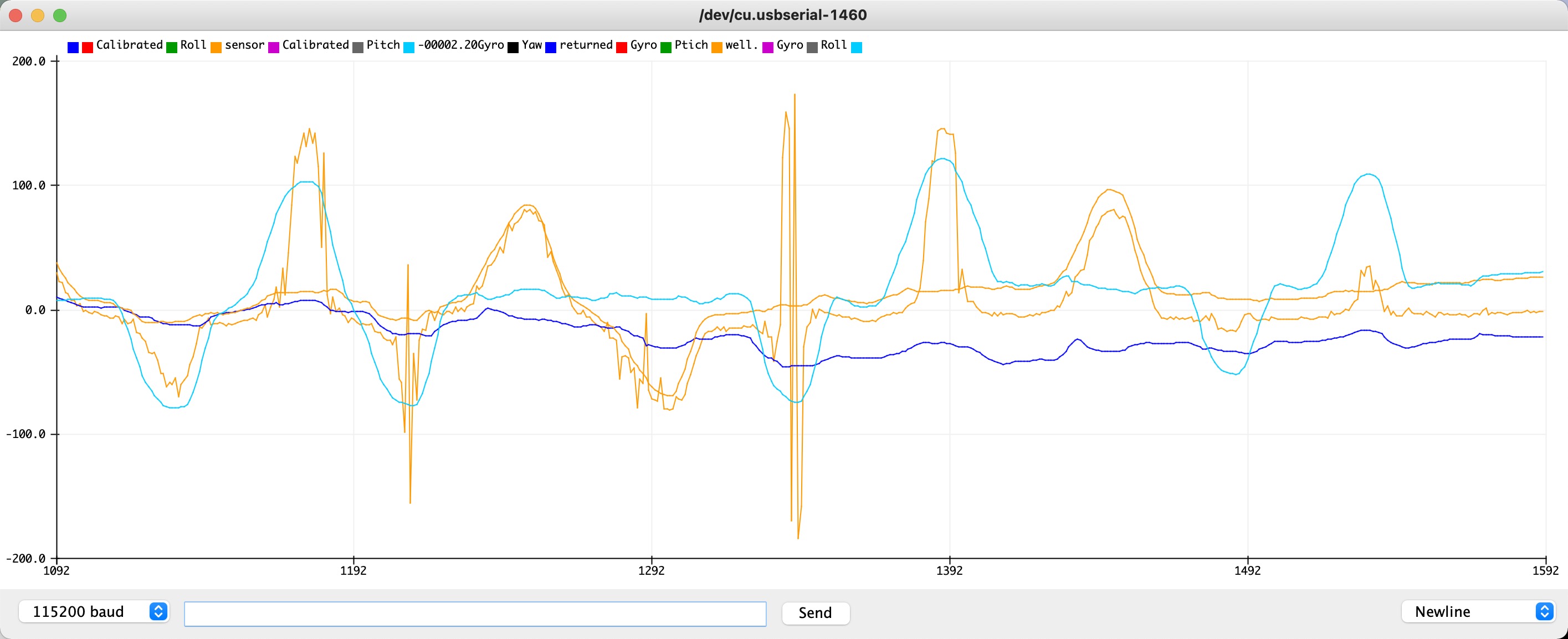Click the well. legend label
This screenshot has width=1568, height=639.
[742, 45]
